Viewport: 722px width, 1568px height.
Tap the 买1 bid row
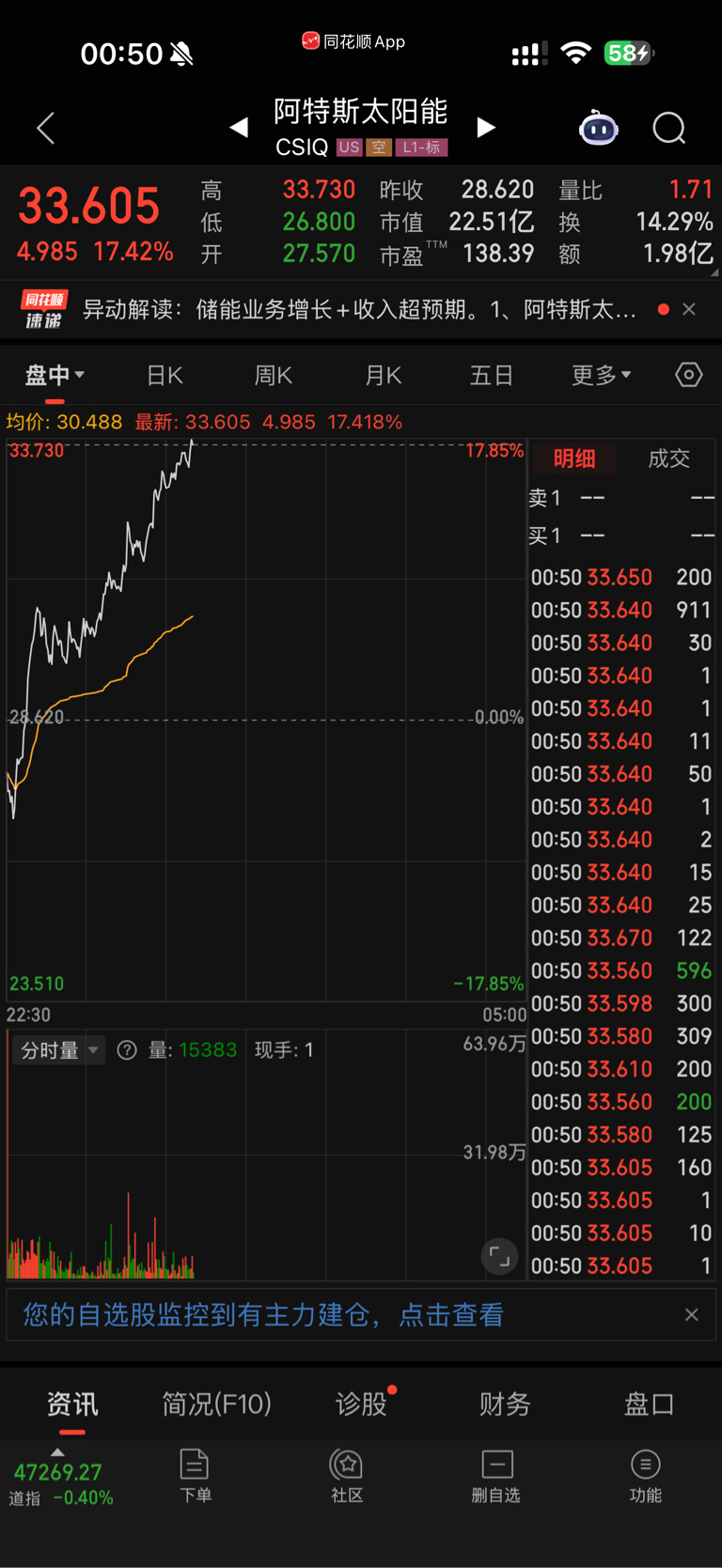621,536
